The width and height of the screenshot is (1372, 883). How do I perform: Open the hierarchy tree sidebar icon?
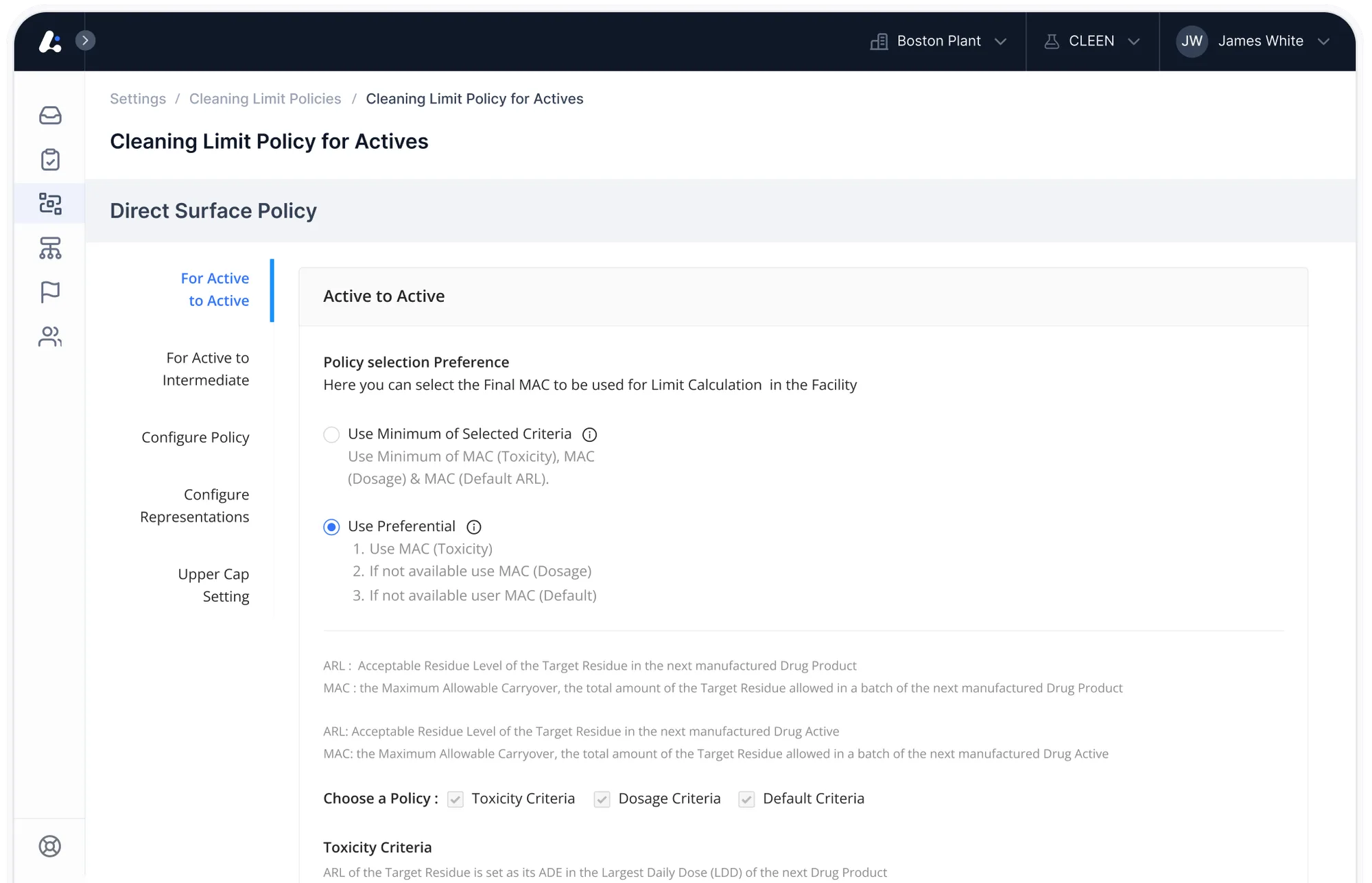[x=50, y=248]
